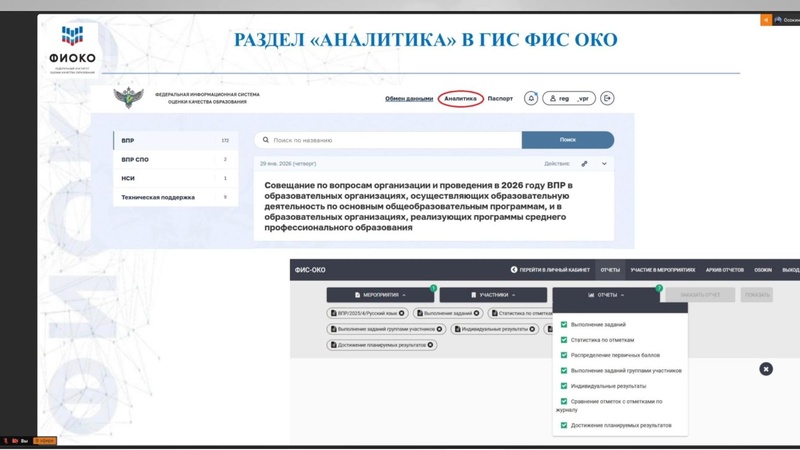Open the Аналитика section

[460, 98]
